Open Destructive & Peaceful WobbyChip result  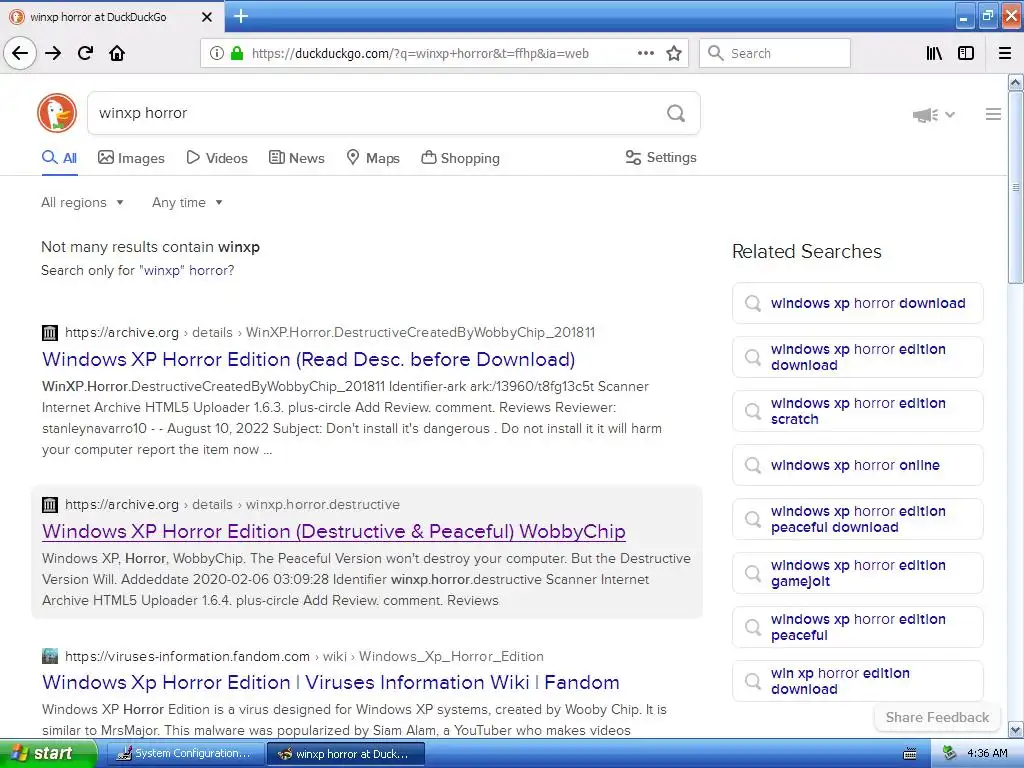click(334, 531)
